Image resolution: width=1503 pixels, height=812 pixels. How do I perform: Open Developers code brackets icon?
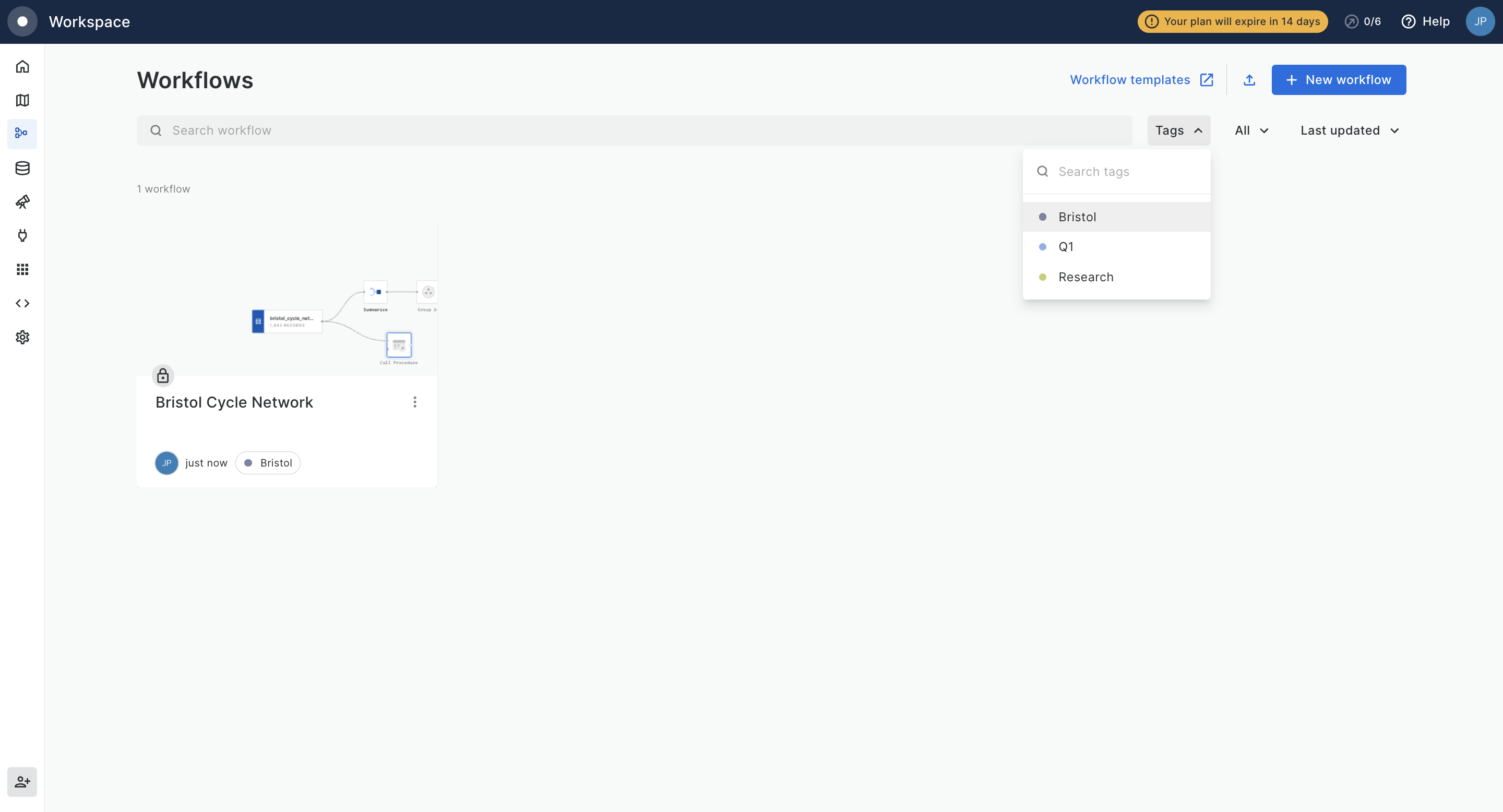pyautogui.click(x=22, y=303)
